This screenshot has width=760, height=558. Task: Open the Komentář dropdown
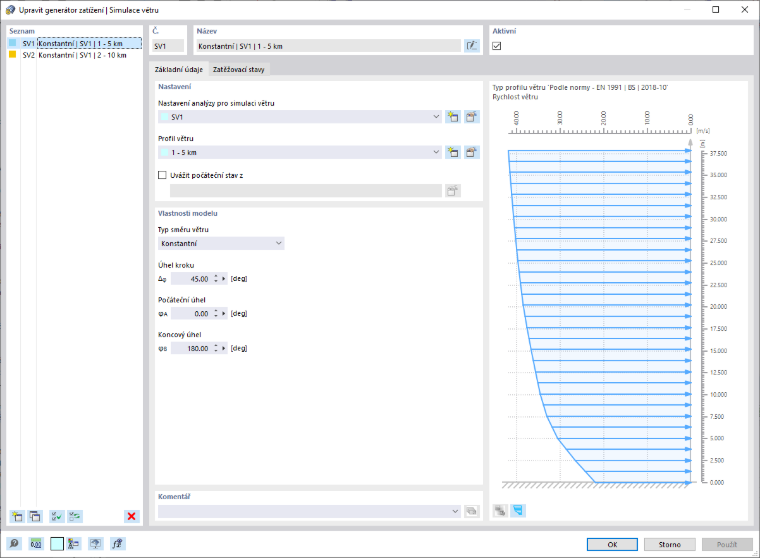pos(455,511)
